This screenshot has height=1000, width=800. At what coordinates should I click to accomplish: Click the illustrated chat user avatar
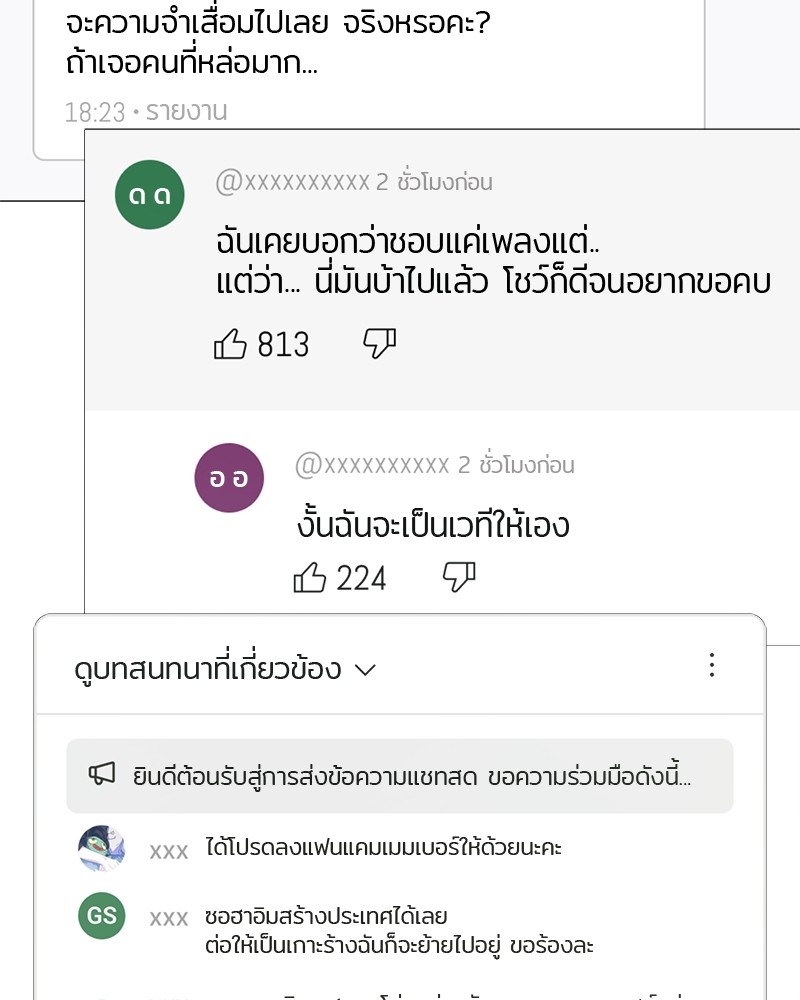tap(101, 848)
